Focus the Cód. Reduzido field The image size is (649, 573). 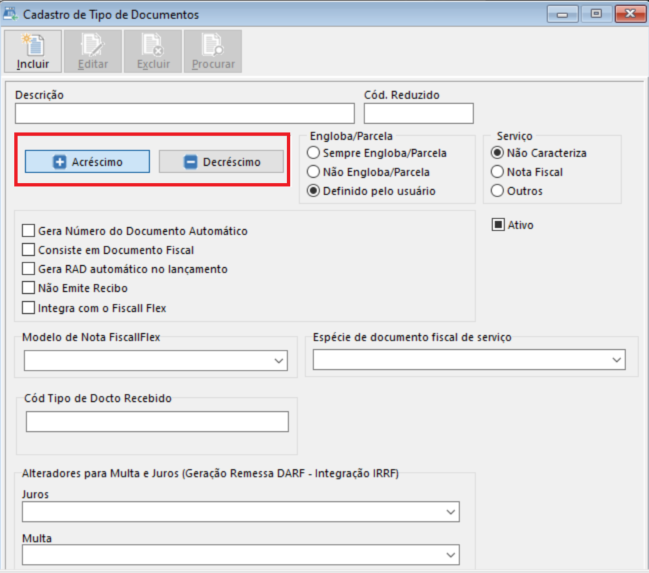pos(418,113)
